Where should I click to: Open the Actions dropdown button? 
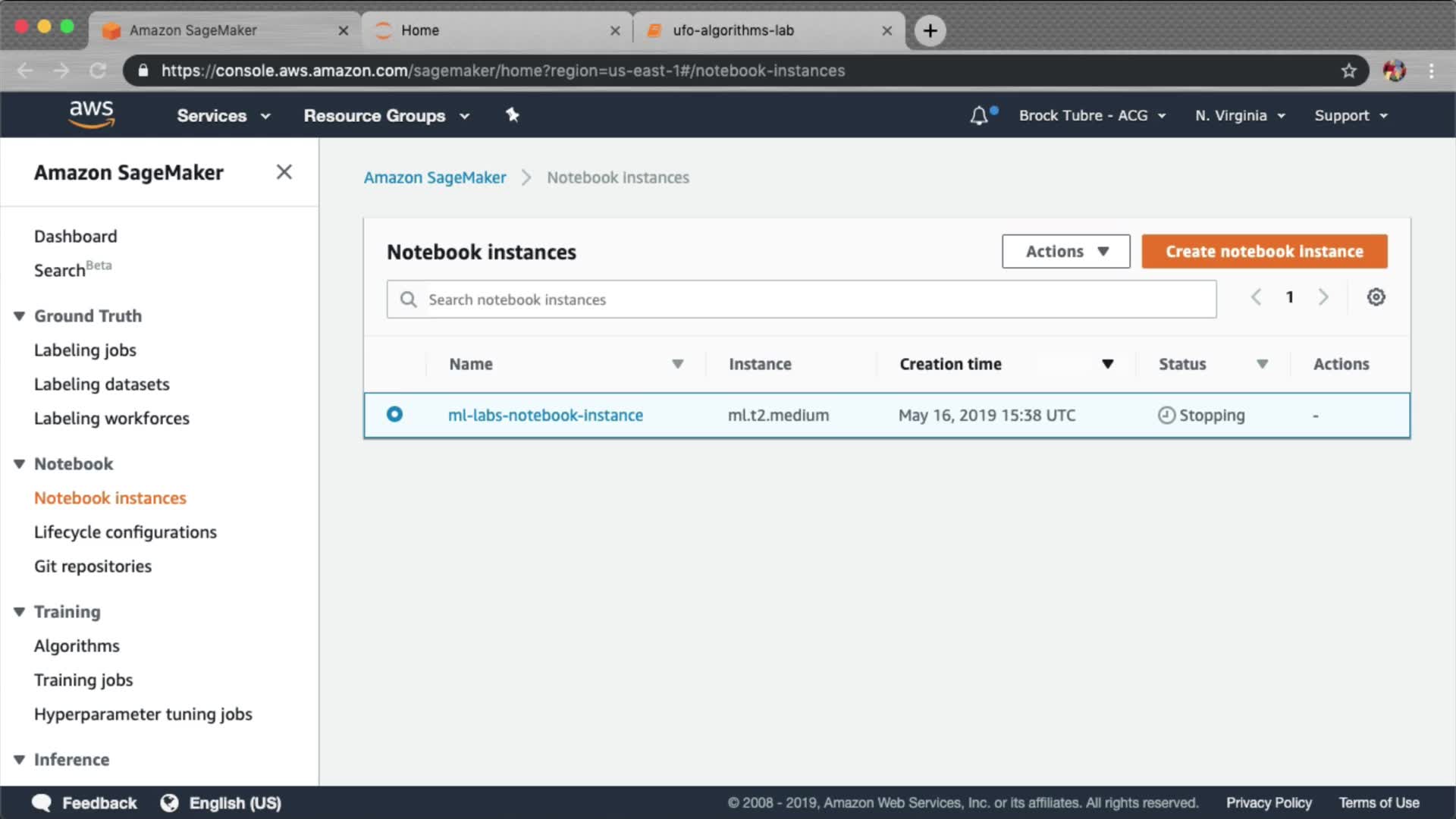[1065, 252]
